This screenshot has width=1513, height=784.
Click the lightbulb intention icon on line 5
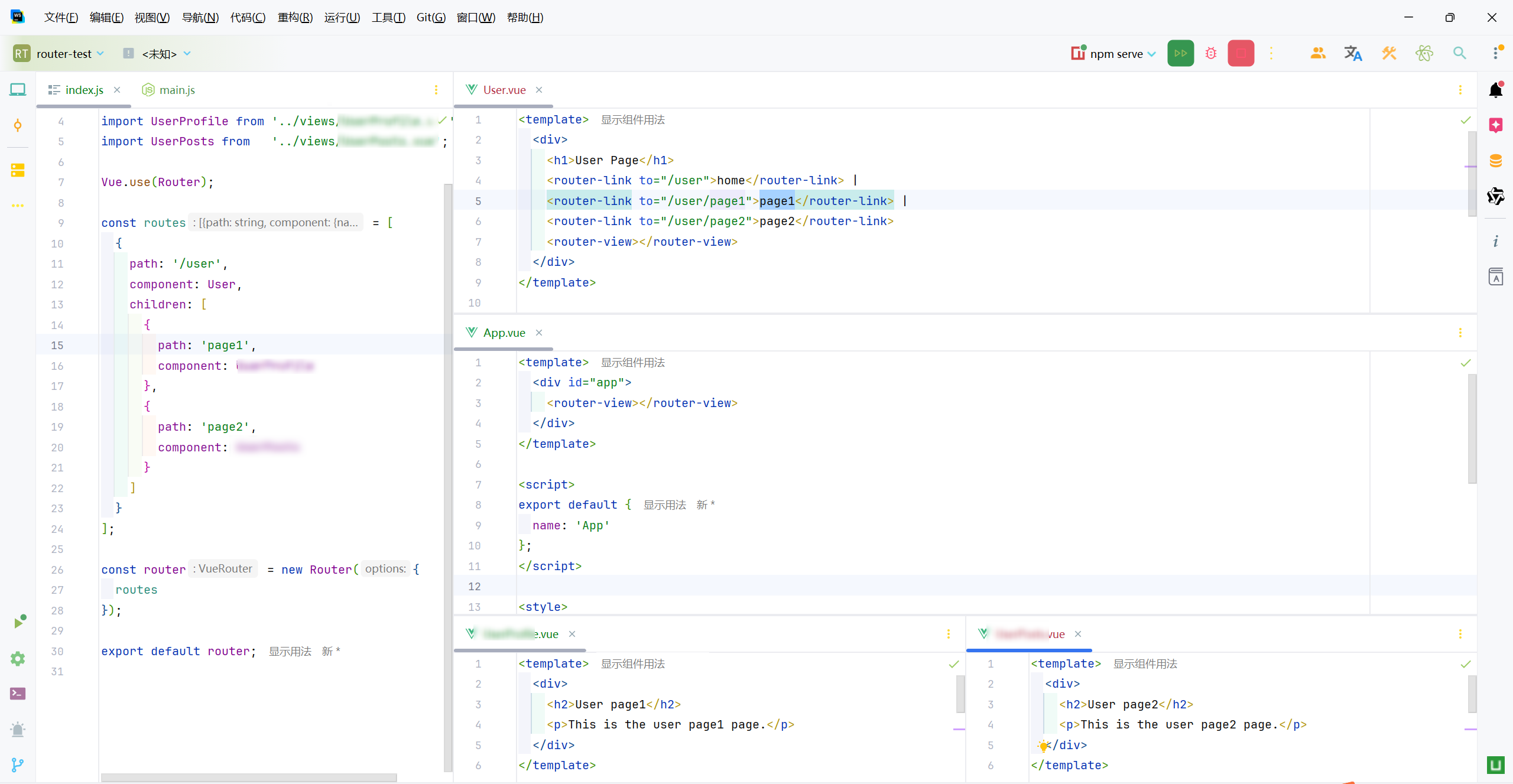[x=1043, y=746]
